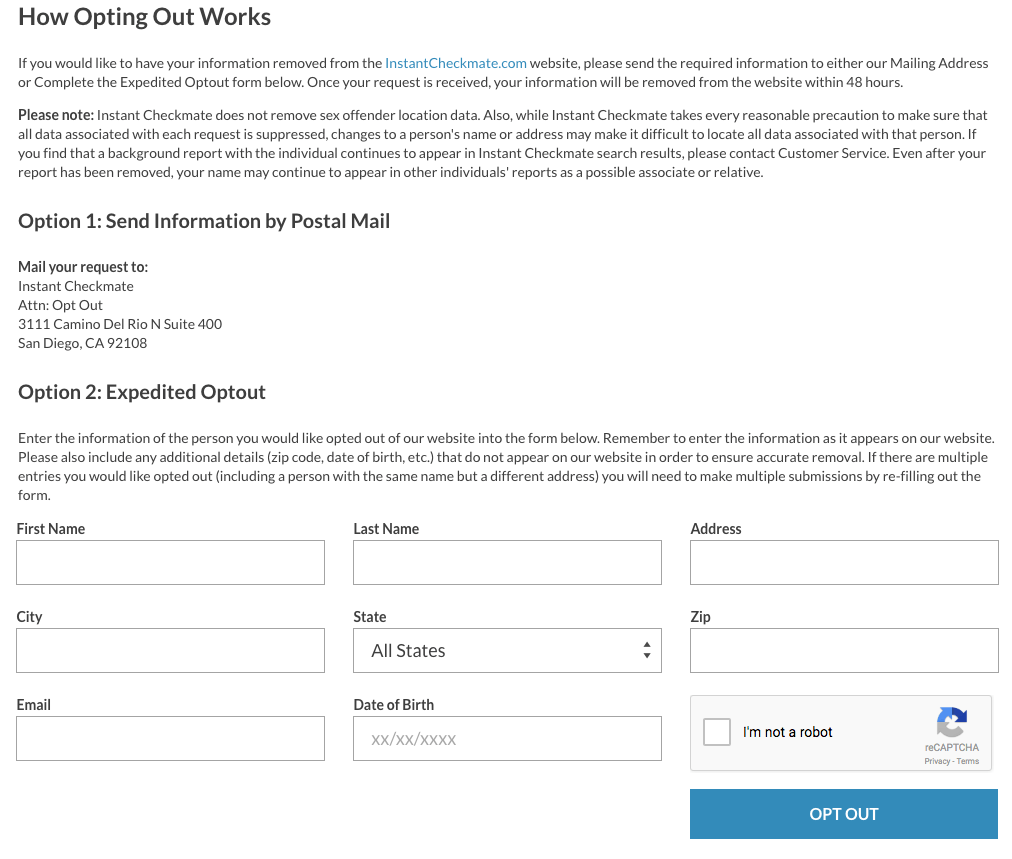Viewport: 1012px width, 859px height.
Task: Click the State dropdown arrows
Action: point(647,651)
